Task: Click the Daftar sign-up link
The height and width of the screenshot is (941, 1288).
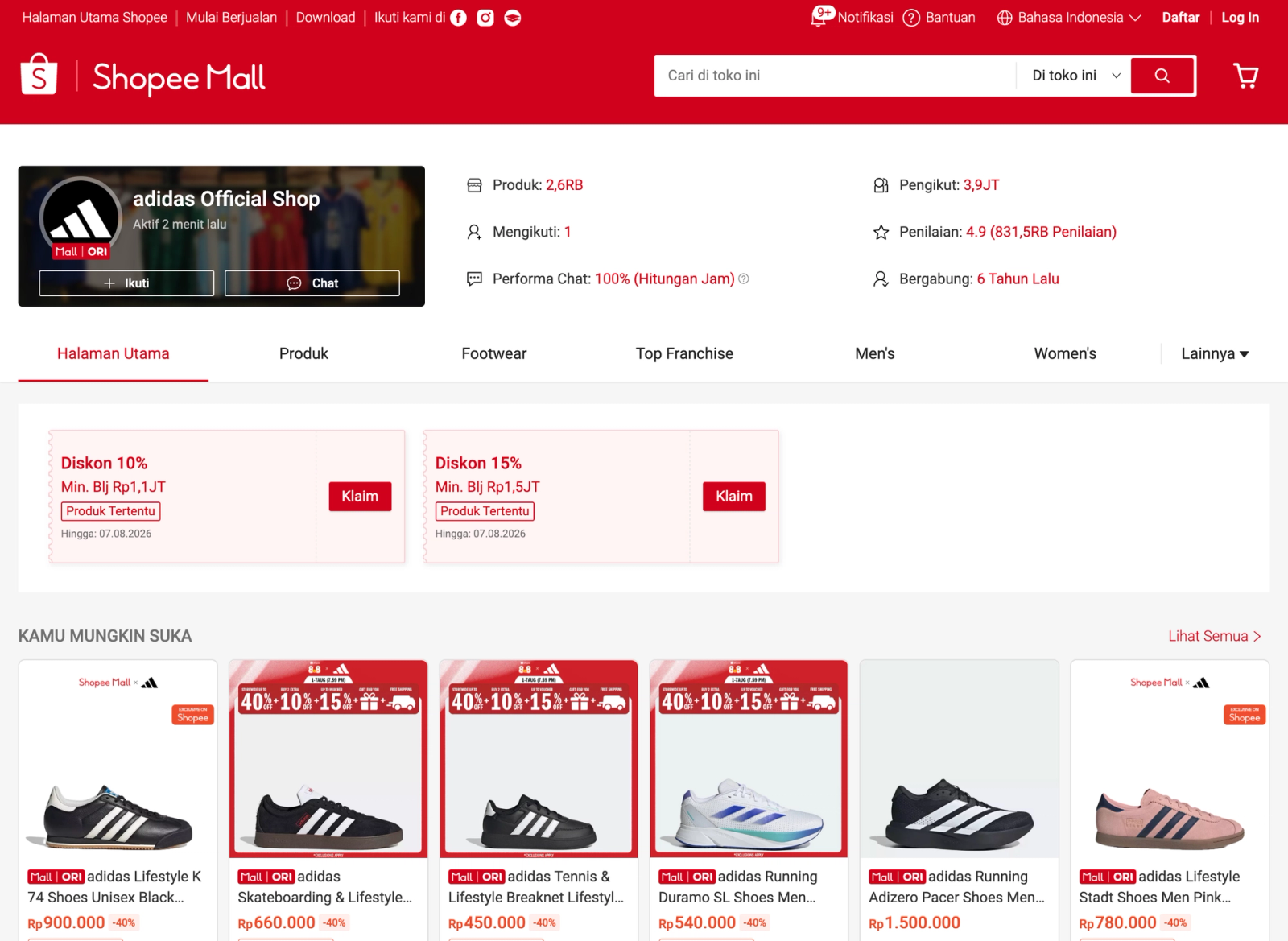Action: pyautogui.click(x=1181, y=18)
